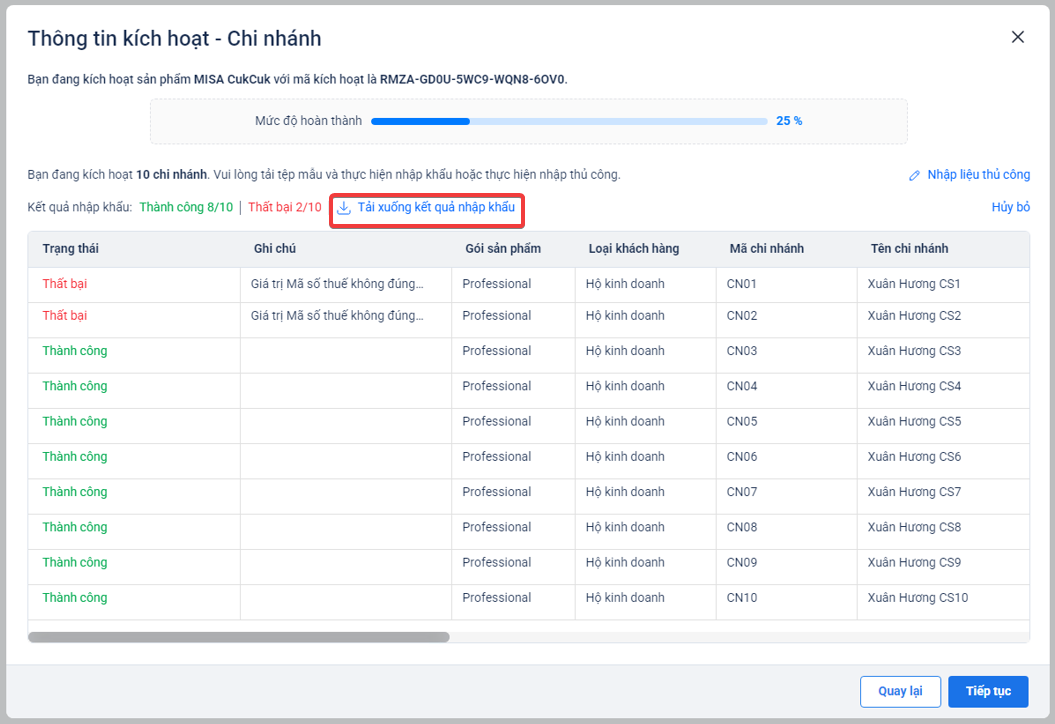The height and width of the screenshot is (724, 1055).
Task: Select branch name Xuân Hương CS5
Action: (914, 421)
